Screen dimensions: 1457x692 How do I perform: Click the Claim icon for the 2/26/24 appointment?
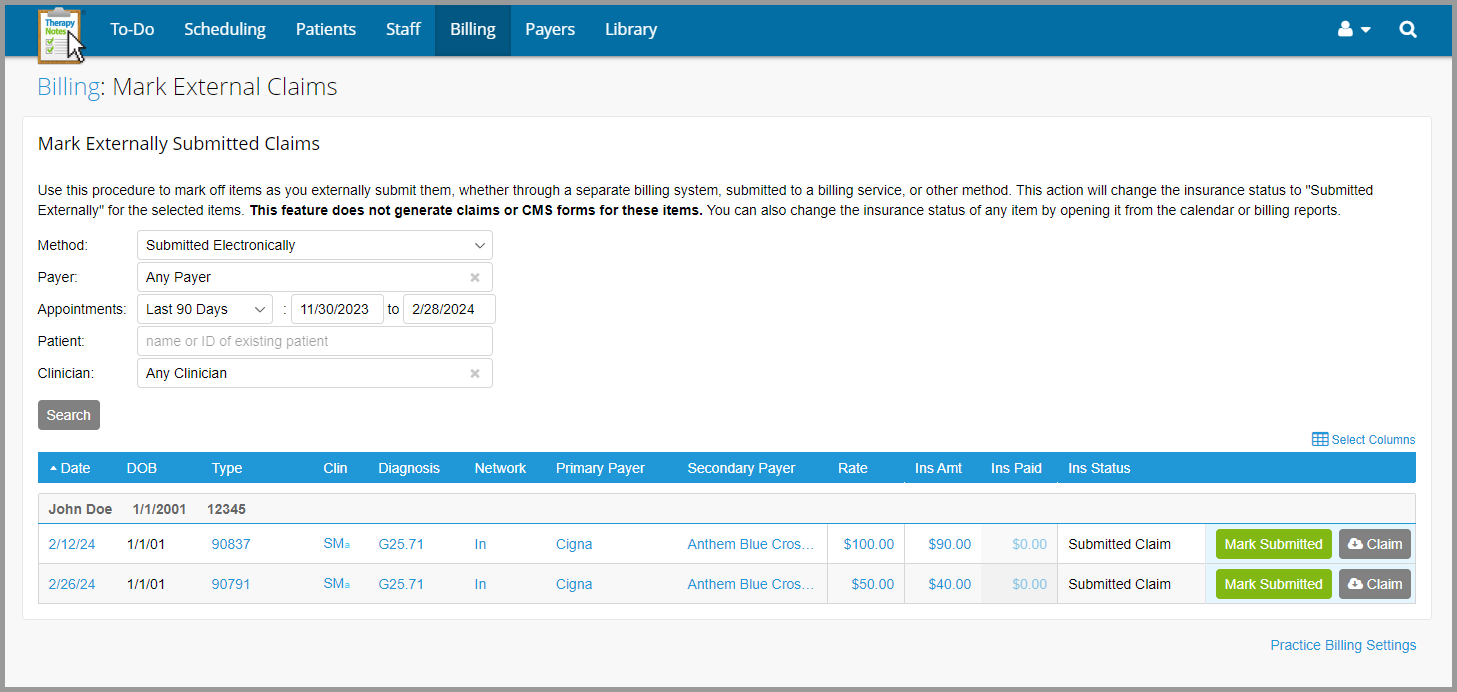pyautogui.click(x=1374, y=583)
